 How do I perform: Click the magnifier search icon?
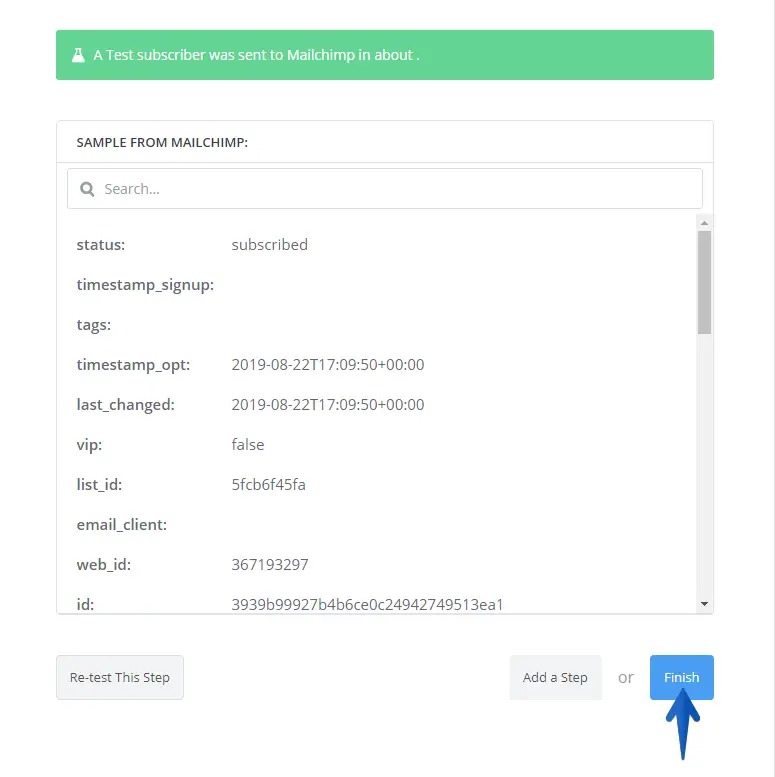tap(87, 189)
